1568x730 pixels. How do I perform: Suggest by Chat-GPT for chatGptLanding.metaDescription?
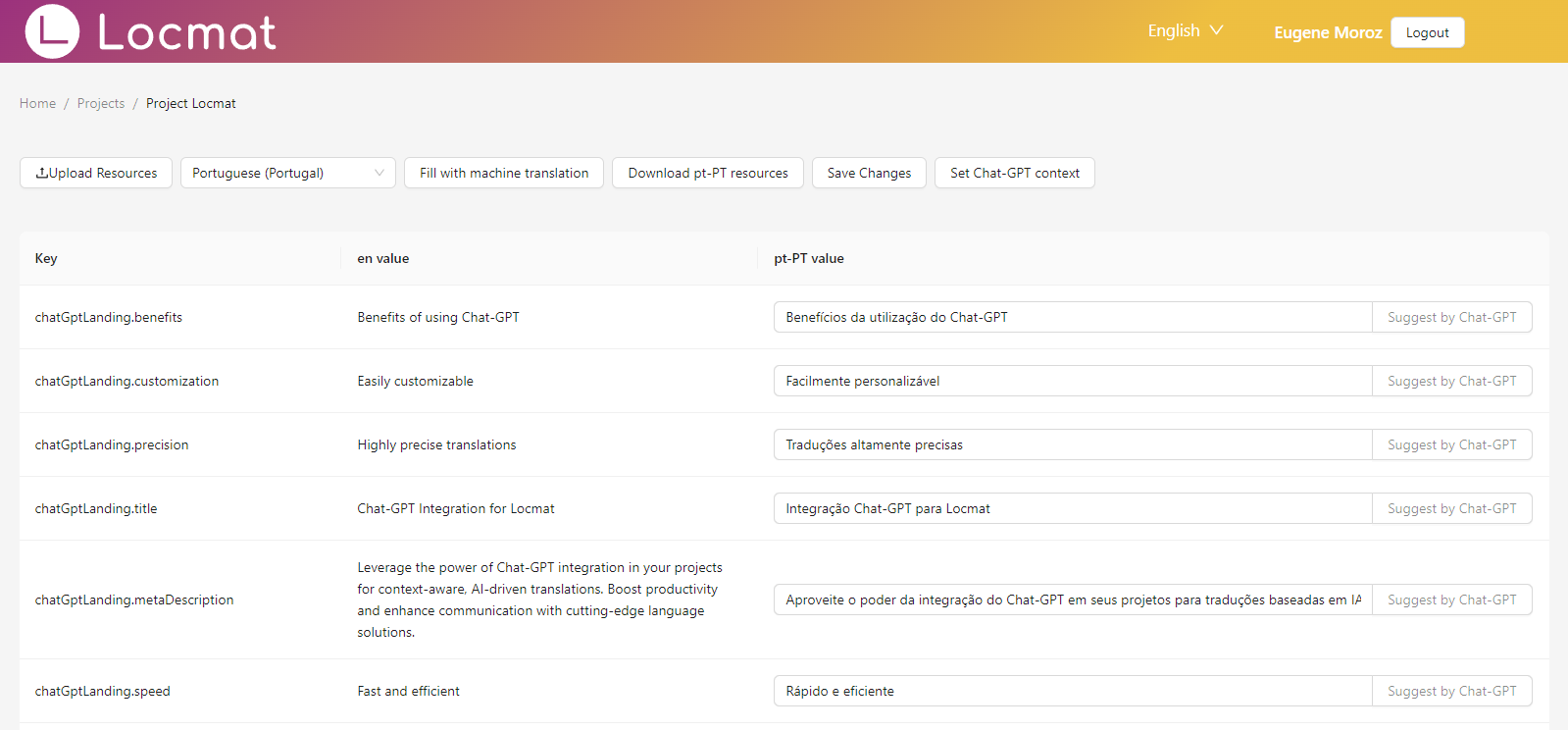pyautogui.click(x=1452, y=600)
